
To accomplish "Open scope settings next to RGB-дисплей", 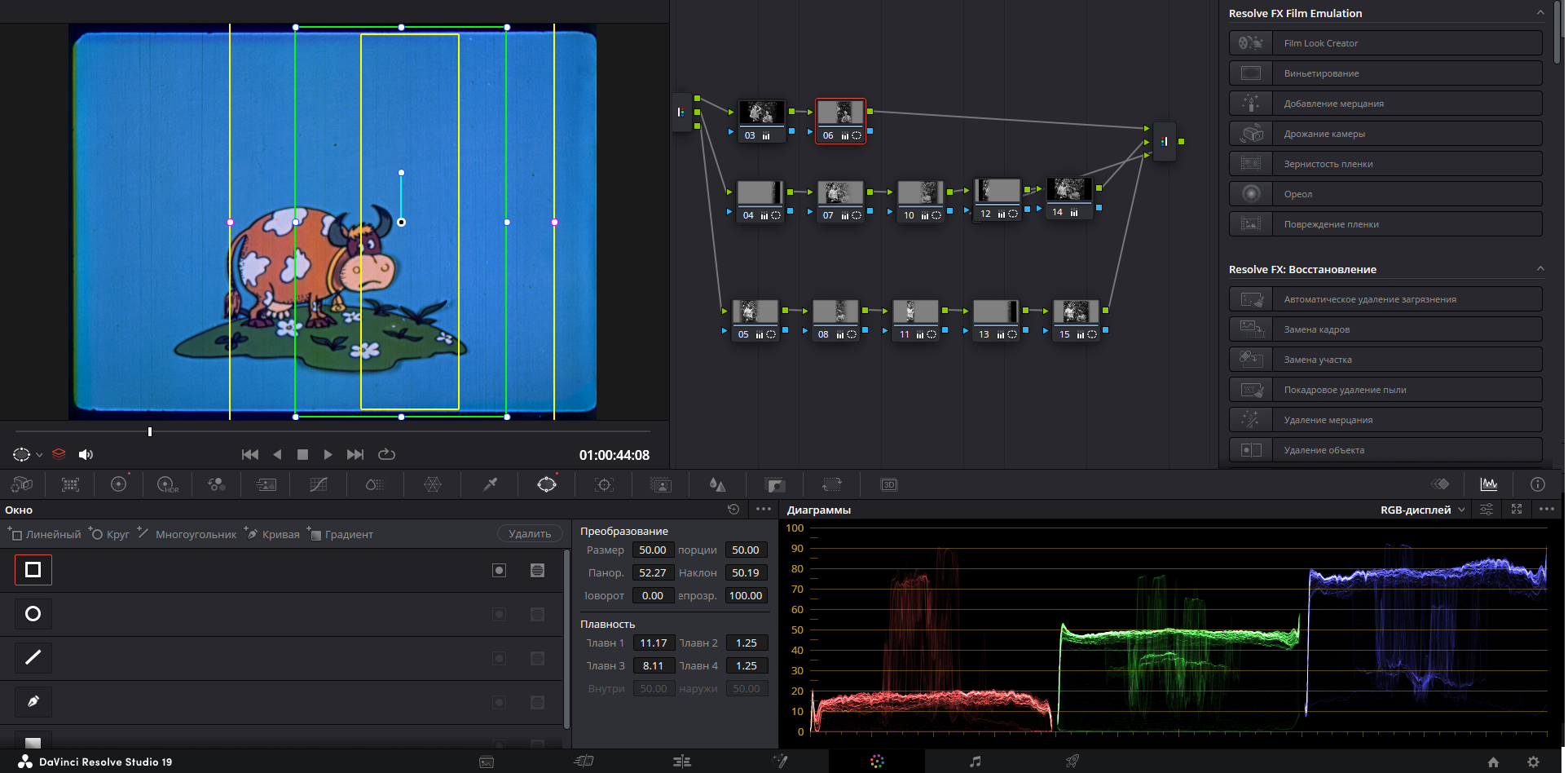I will pos(1487,510).
